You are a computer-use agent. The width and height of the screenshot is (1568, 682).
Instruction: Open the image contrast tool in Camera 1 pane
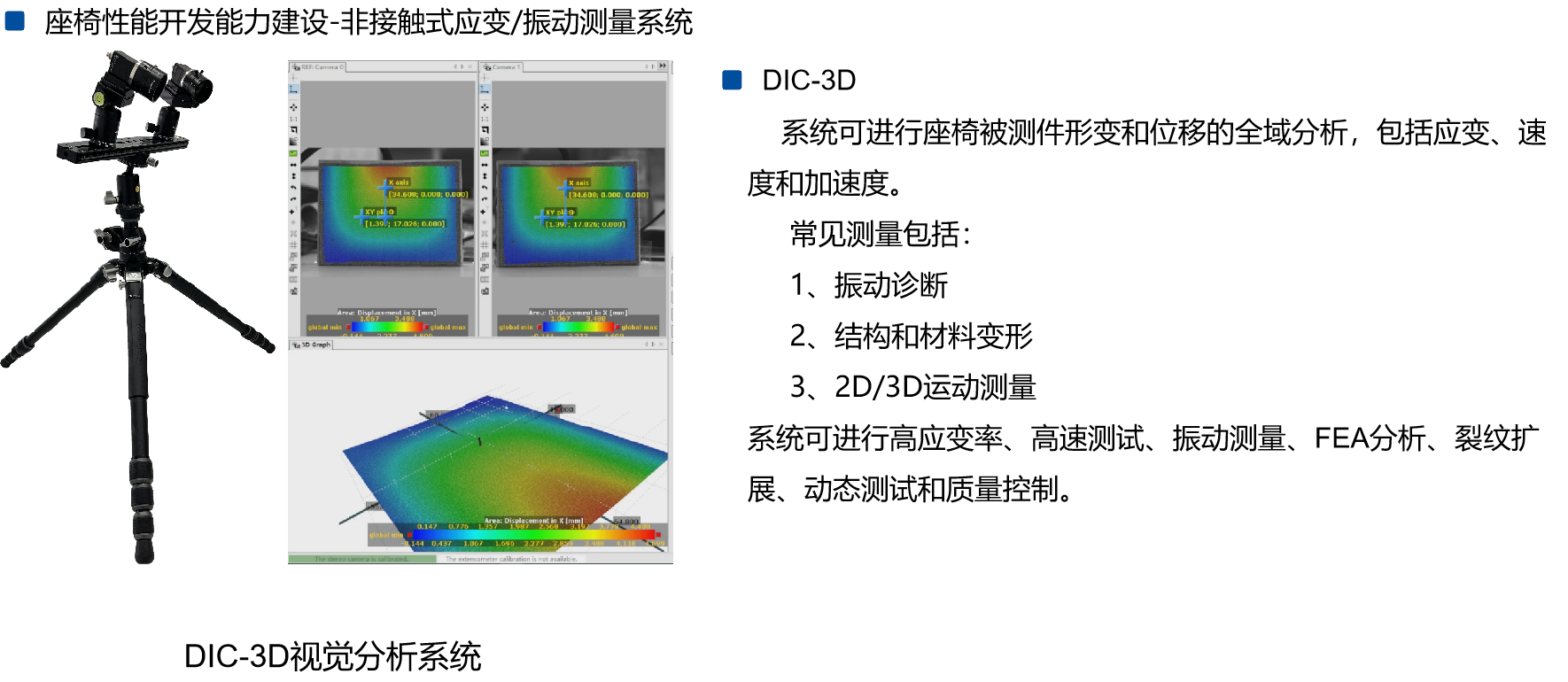[485, 142]
